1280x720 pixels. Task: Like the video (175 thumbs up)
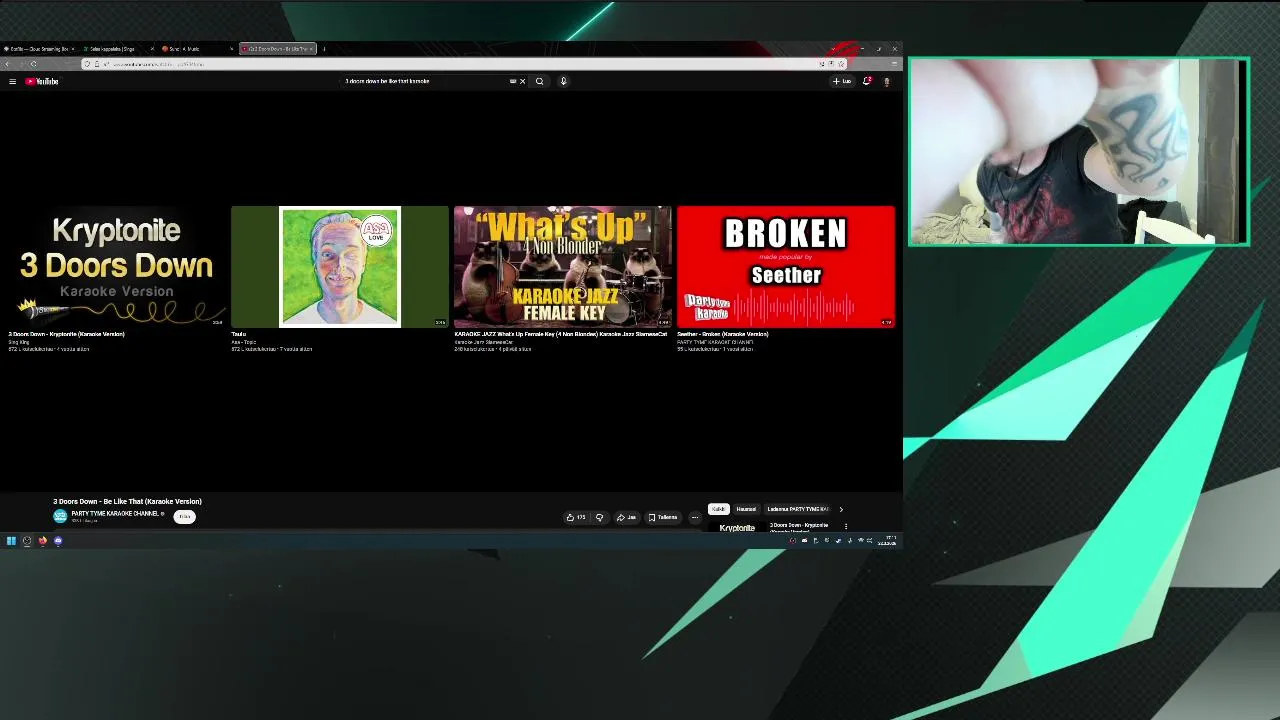point(576,517)
